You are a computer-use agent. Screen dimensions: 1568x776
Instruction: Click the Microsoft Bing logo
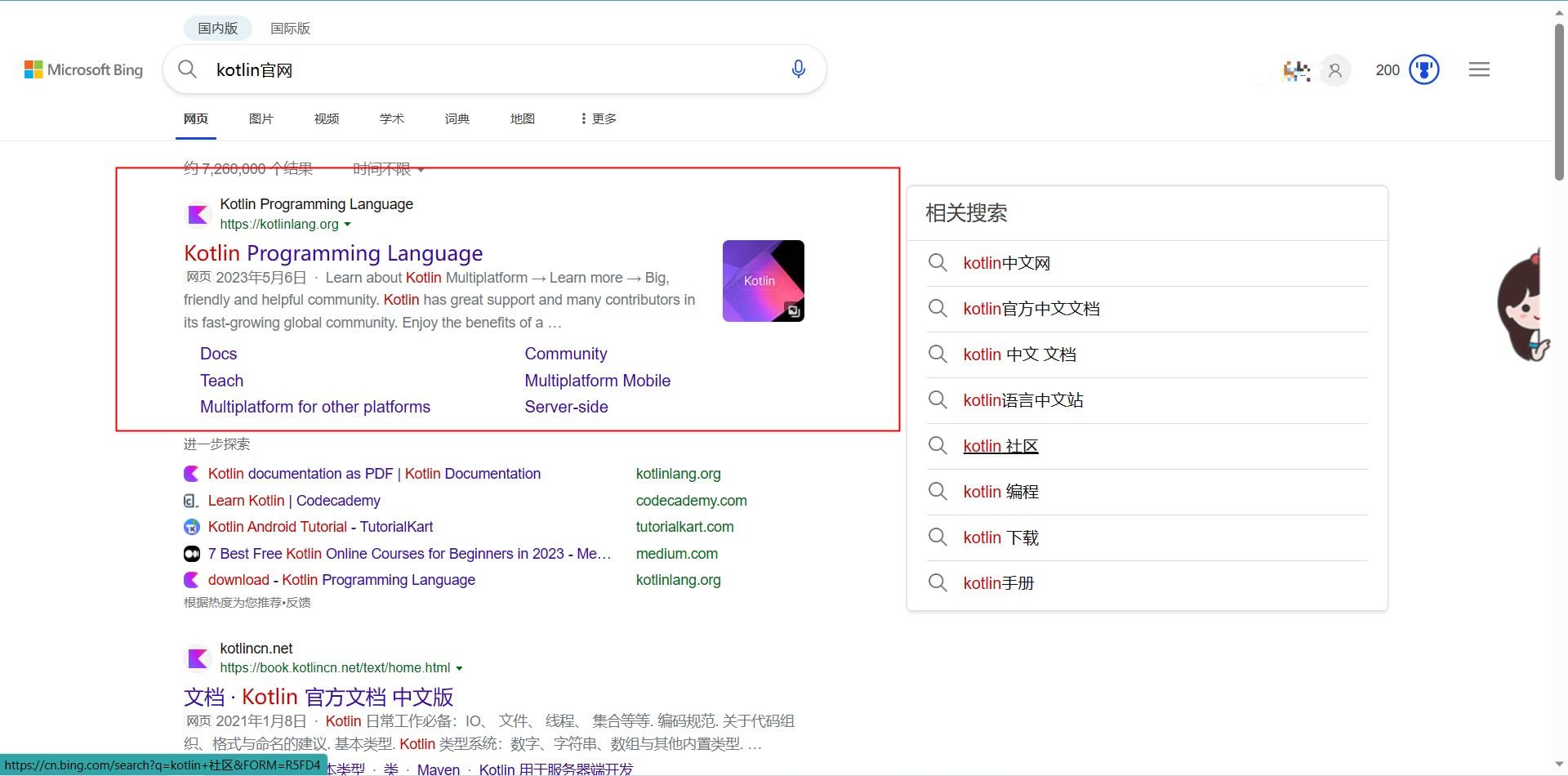click(83, 70)
